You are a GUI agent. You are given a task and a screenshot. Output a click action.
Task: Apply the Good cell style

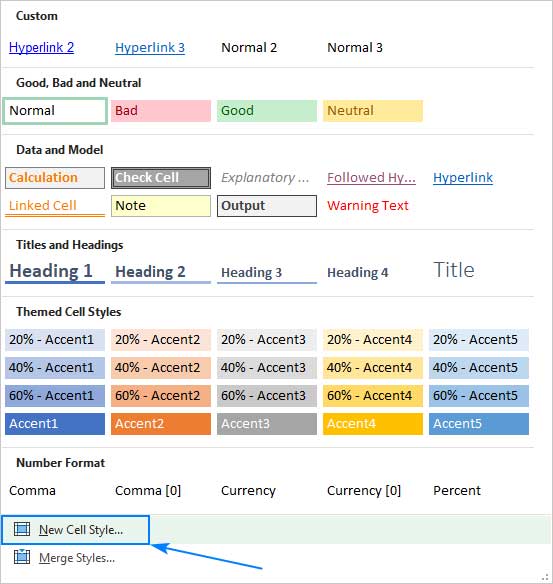pos(267,111)
